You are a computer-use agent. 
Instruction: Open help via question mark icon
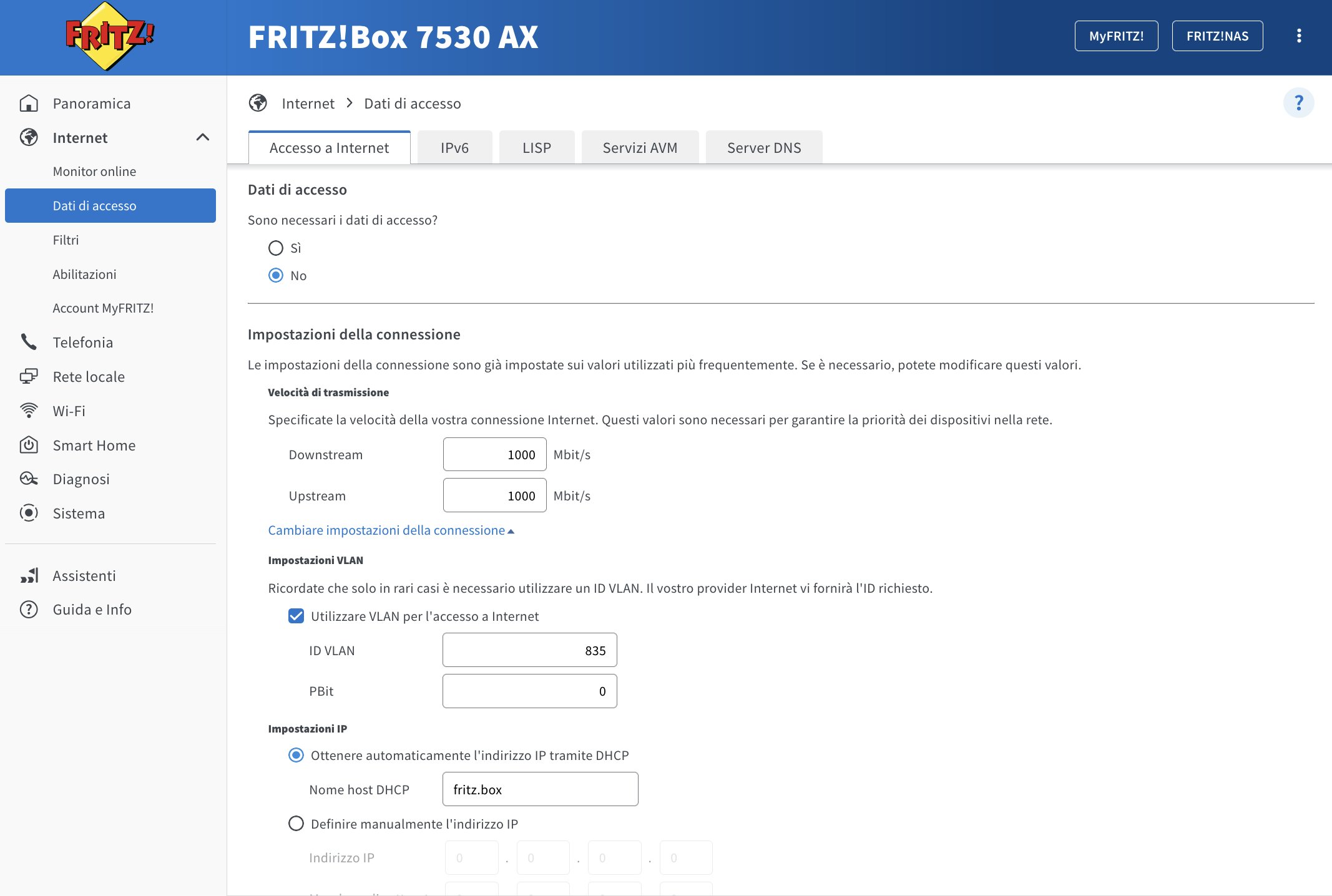coord(1298,103)
